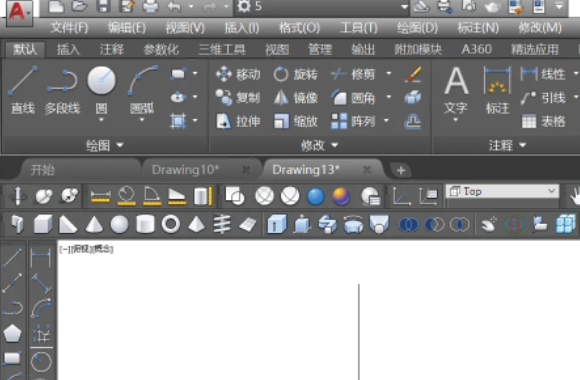The image size is (580, 380).
Task: Click the Stretch (拉伸) tool
Action: [x=238, y=121]
